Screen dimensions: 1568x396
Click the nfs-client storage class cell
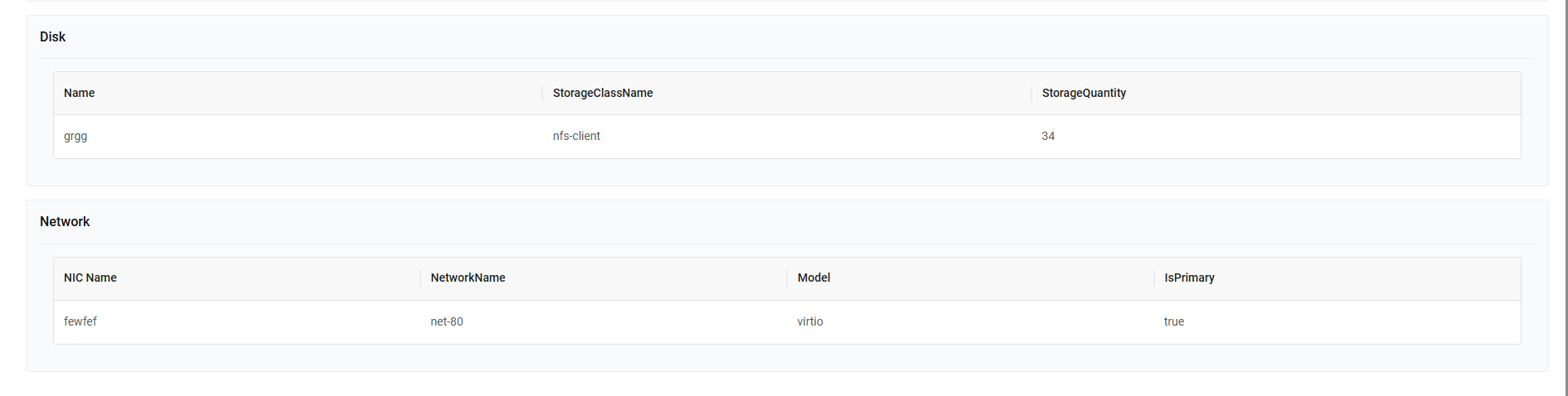click(x=576, y=136)
